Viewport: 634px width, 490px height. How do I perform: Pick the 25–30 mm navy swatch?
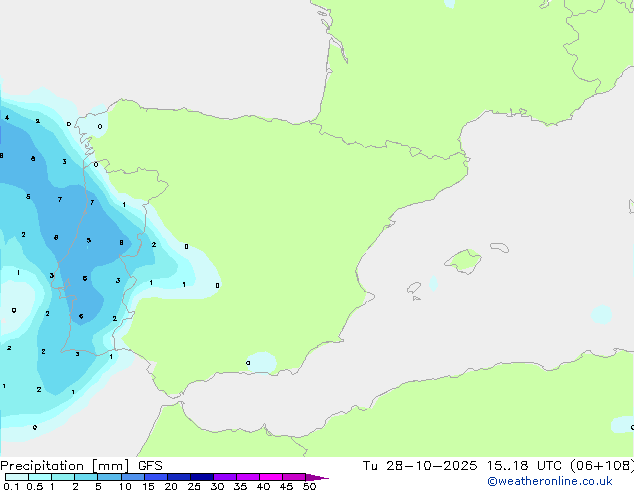click(x=201, y=477)
